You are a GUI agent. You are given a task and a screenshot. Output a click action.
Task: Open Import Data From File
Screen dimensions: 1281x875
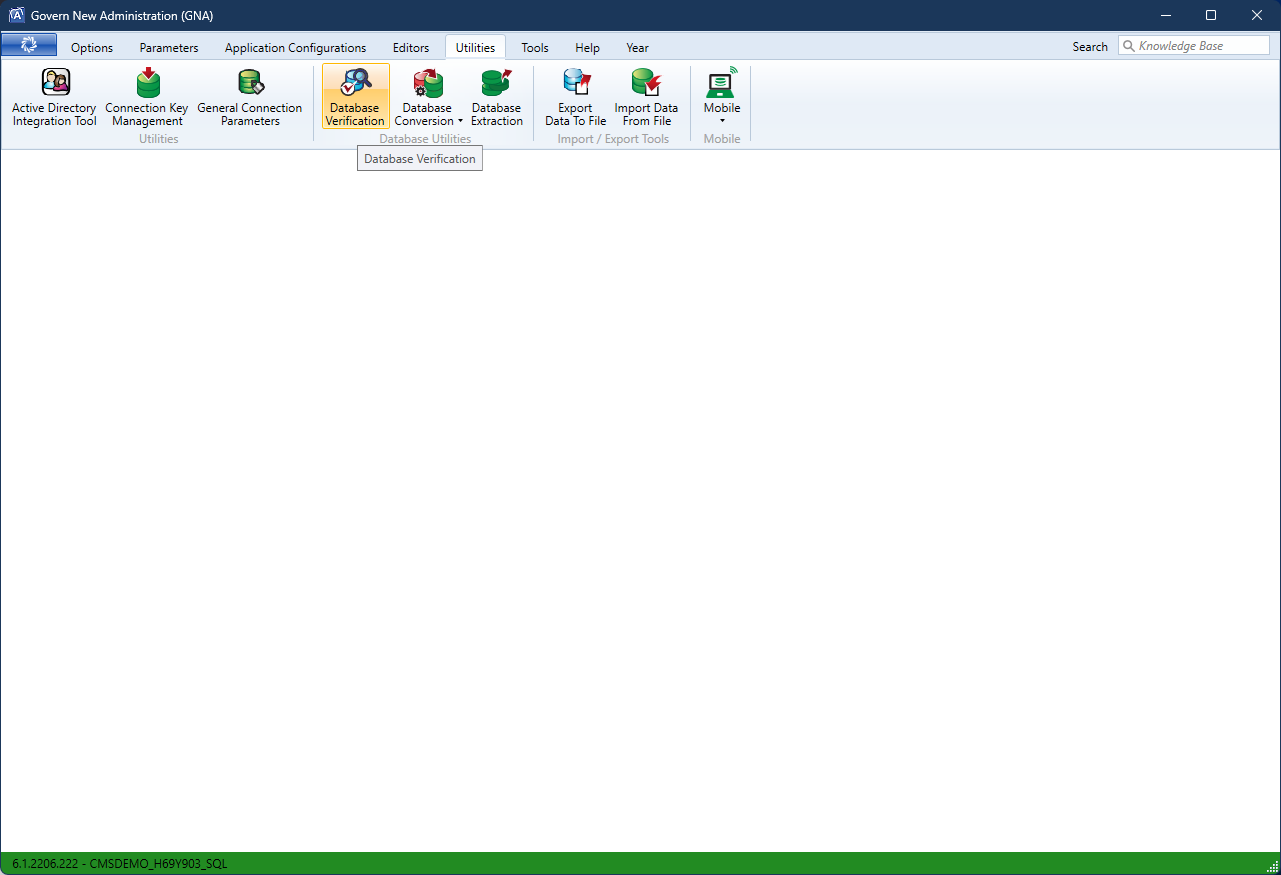pyautogui.click(x=646, y=97)
